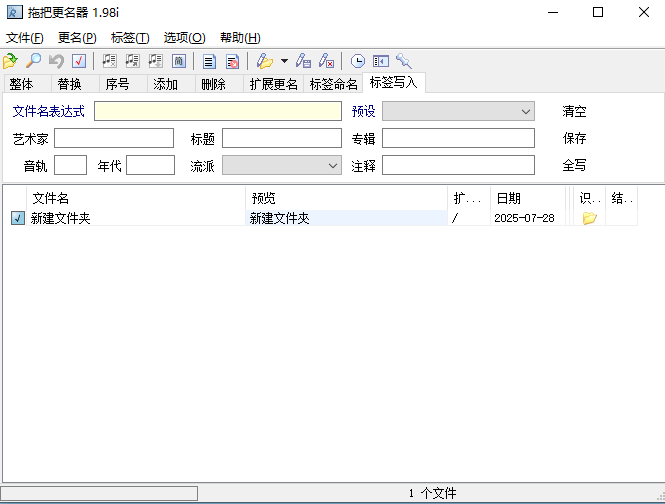Switch to the 添加 tab
This screenshot has height=504, width=665.
[x=171, y=84]
